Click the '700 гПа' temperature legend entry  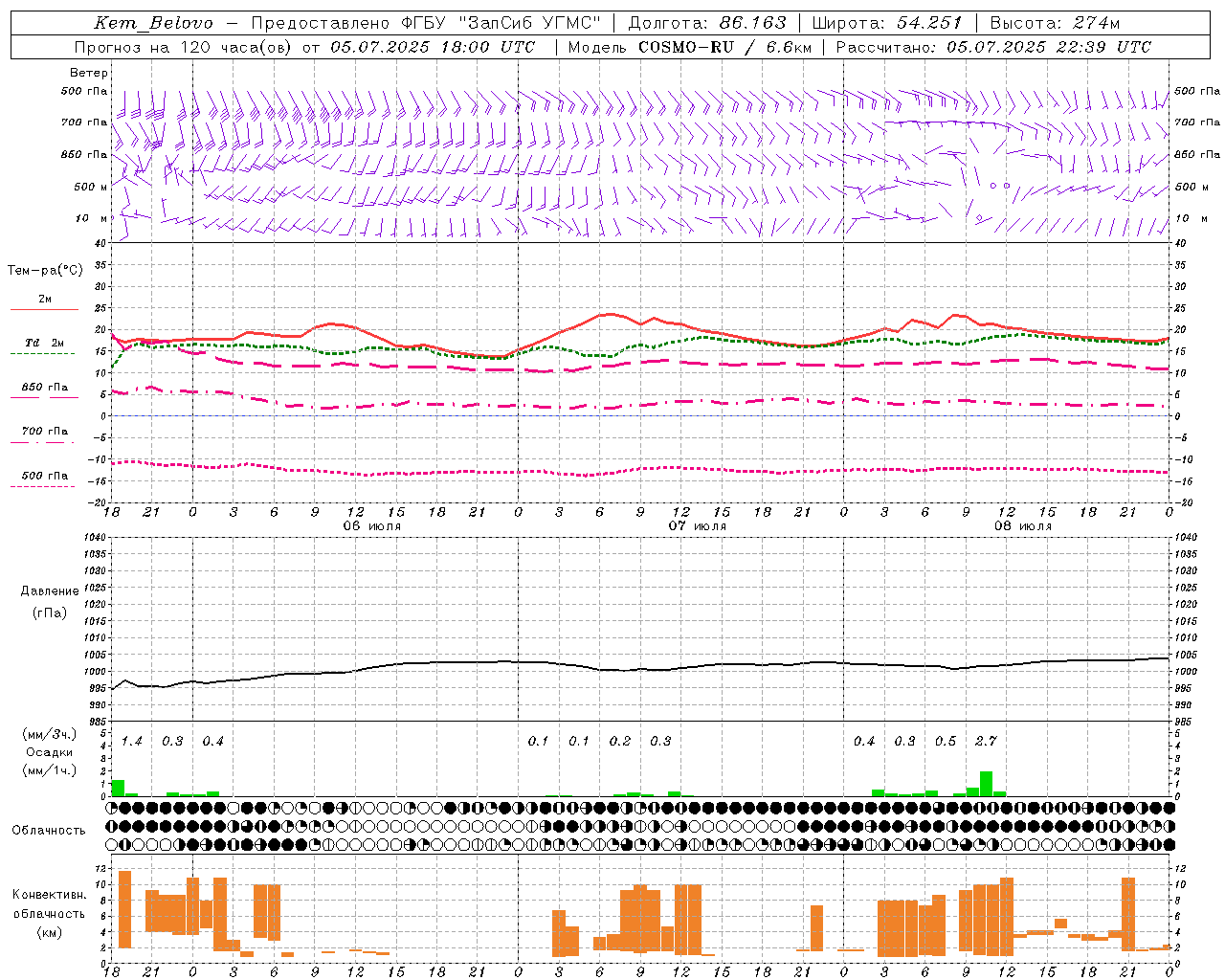pyautogui.click(x=44, y=432)
